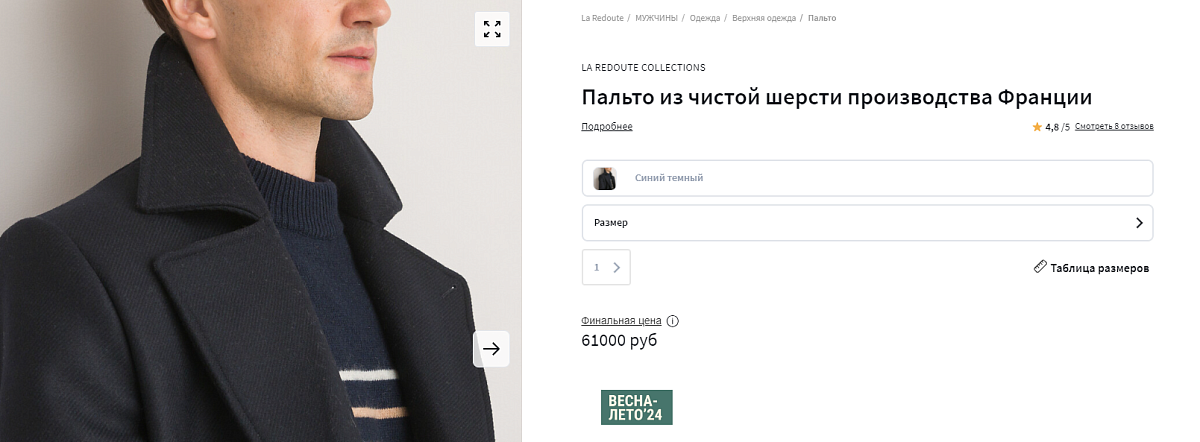The width and height of the screenshot is (1200, 442).
Task: View the 8 customer reviews link
Action: pyautogui.click(x=1114, y=127)
